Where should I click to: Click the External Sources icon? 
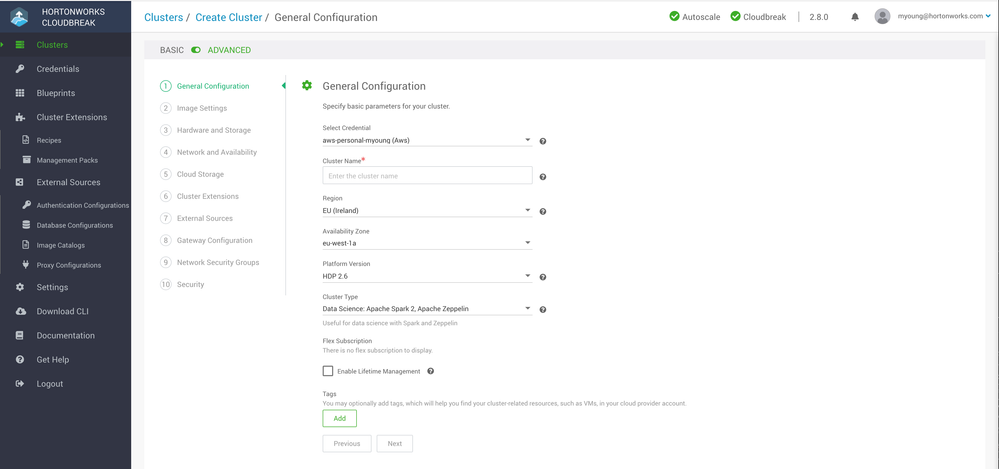pyautogui.click(x=20, y=182)
